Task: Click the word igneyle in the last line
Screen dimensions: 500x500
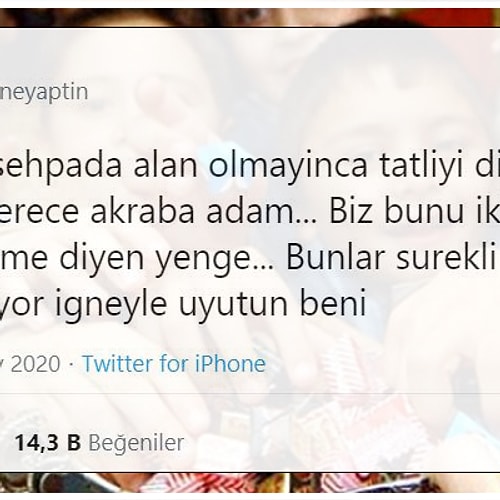Action: pos(110,305)
